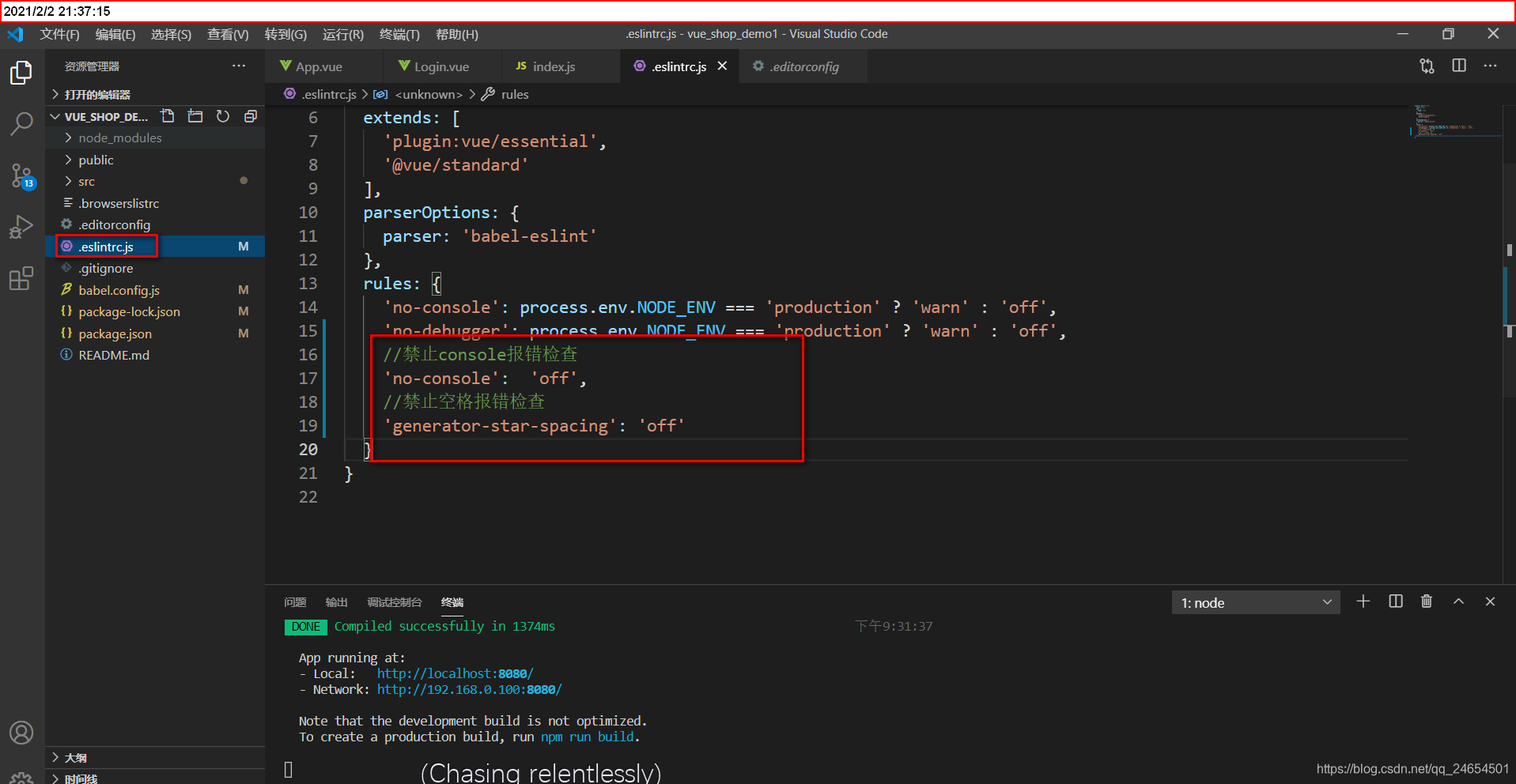Viewport: 1516px width, 784px height.
Task: Open changes compare icon in editor toolbar
Action: (x=1427, y=66)
